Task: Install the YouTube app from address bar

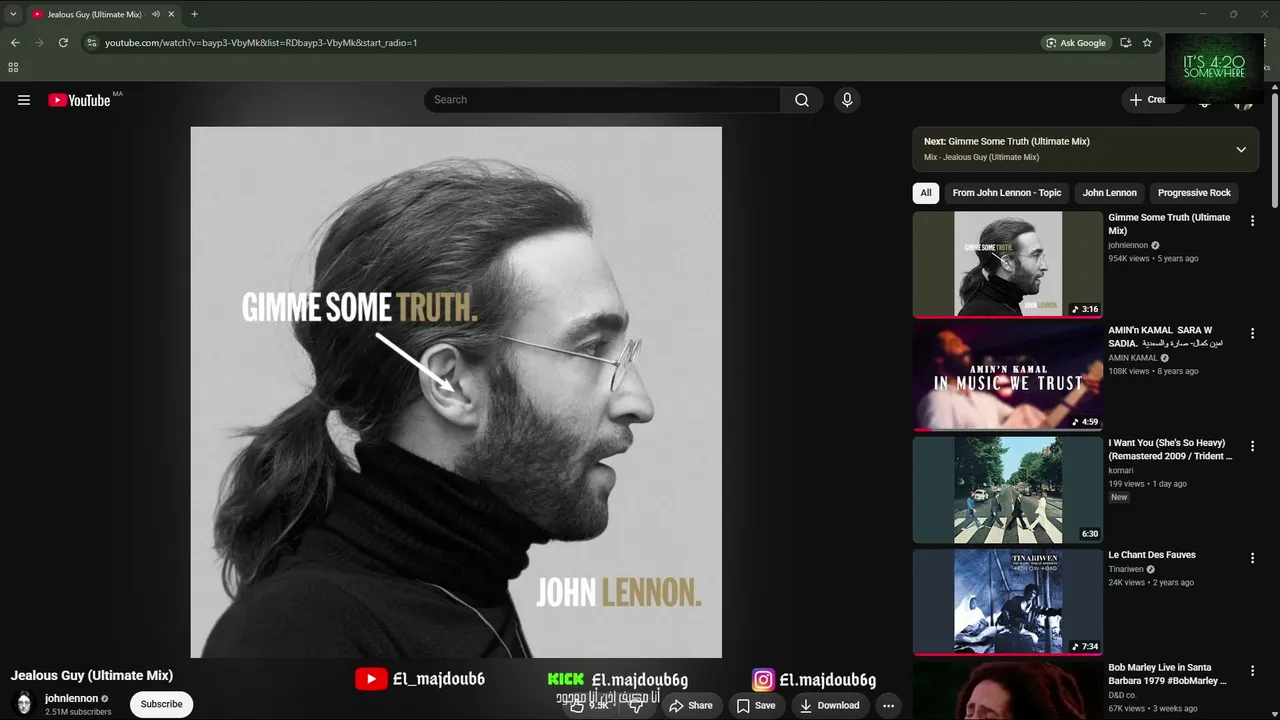Action: click(1126, 43)
